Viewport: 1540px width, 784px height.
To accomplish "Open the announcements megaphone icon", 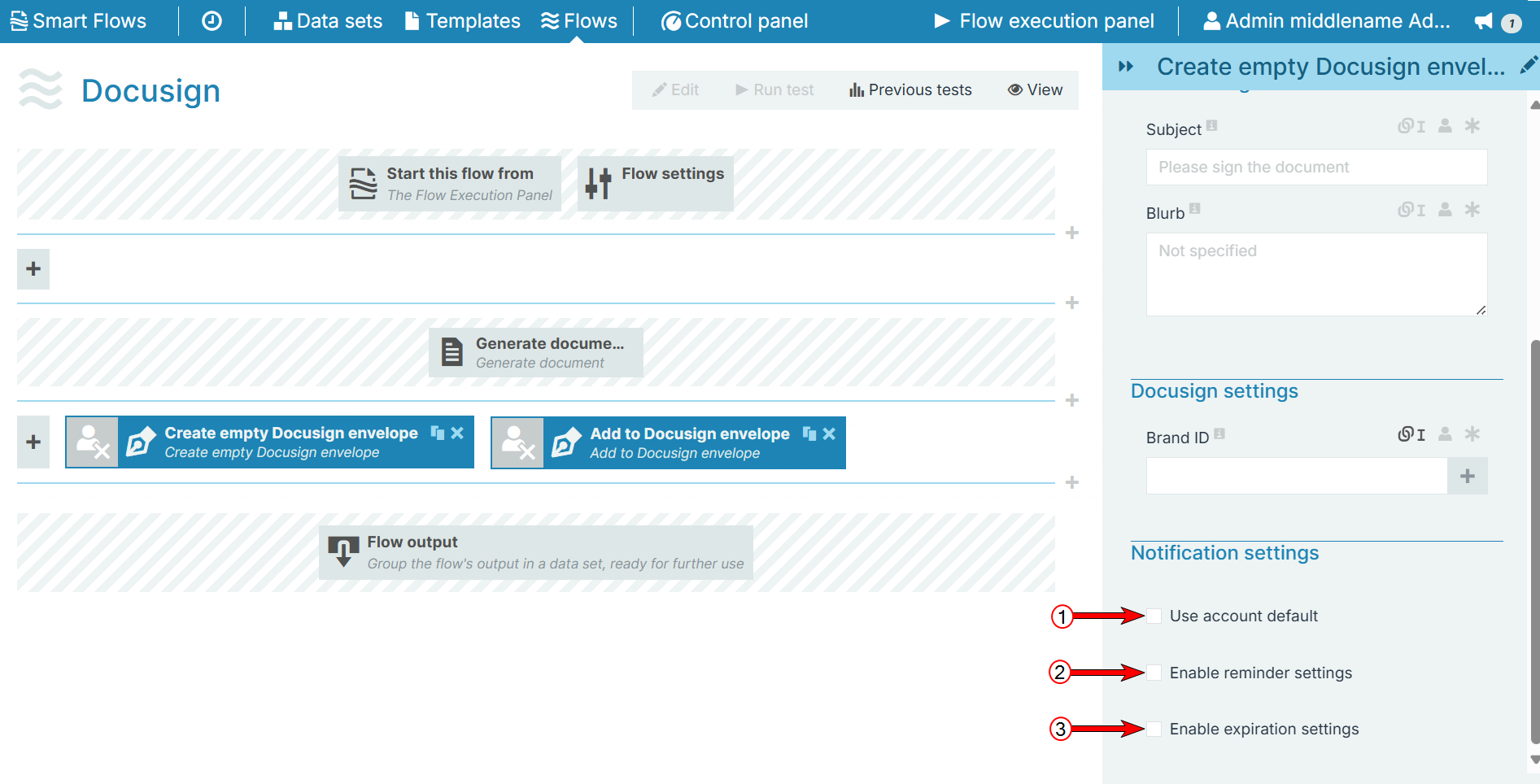I will (x=1484, y=21).
